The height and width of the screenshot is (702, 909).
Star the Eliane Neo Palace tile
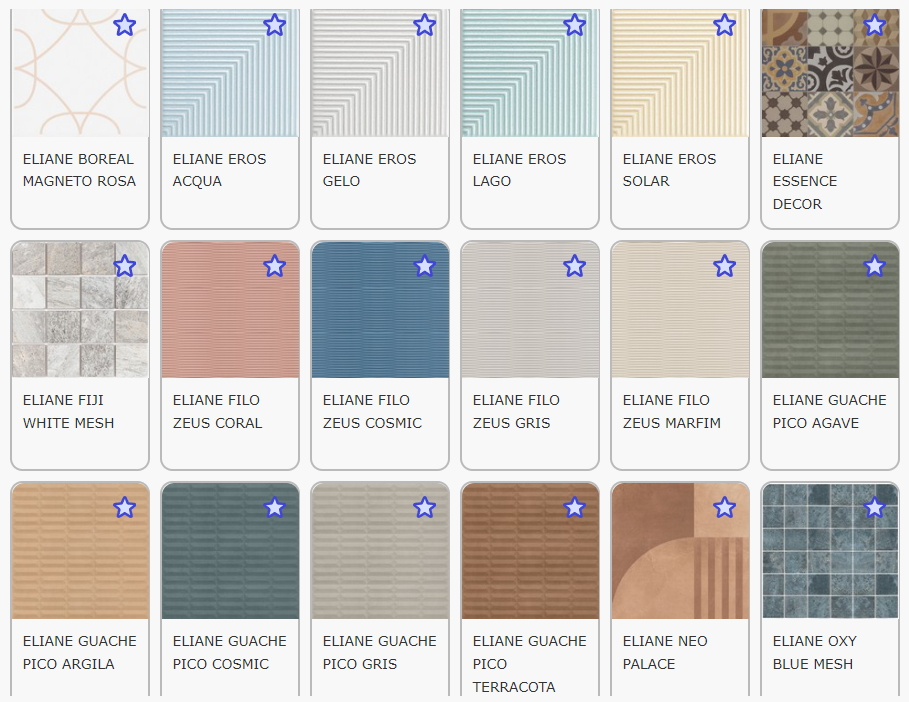[724, 508]
